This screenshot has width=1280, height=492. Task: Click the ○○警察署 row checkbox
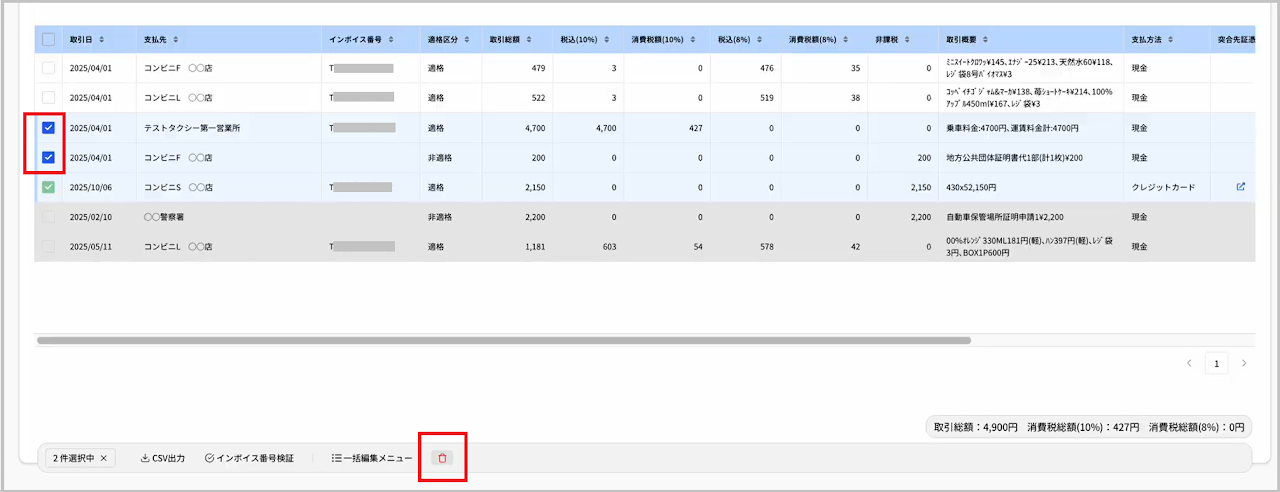[x=48, y=217]
